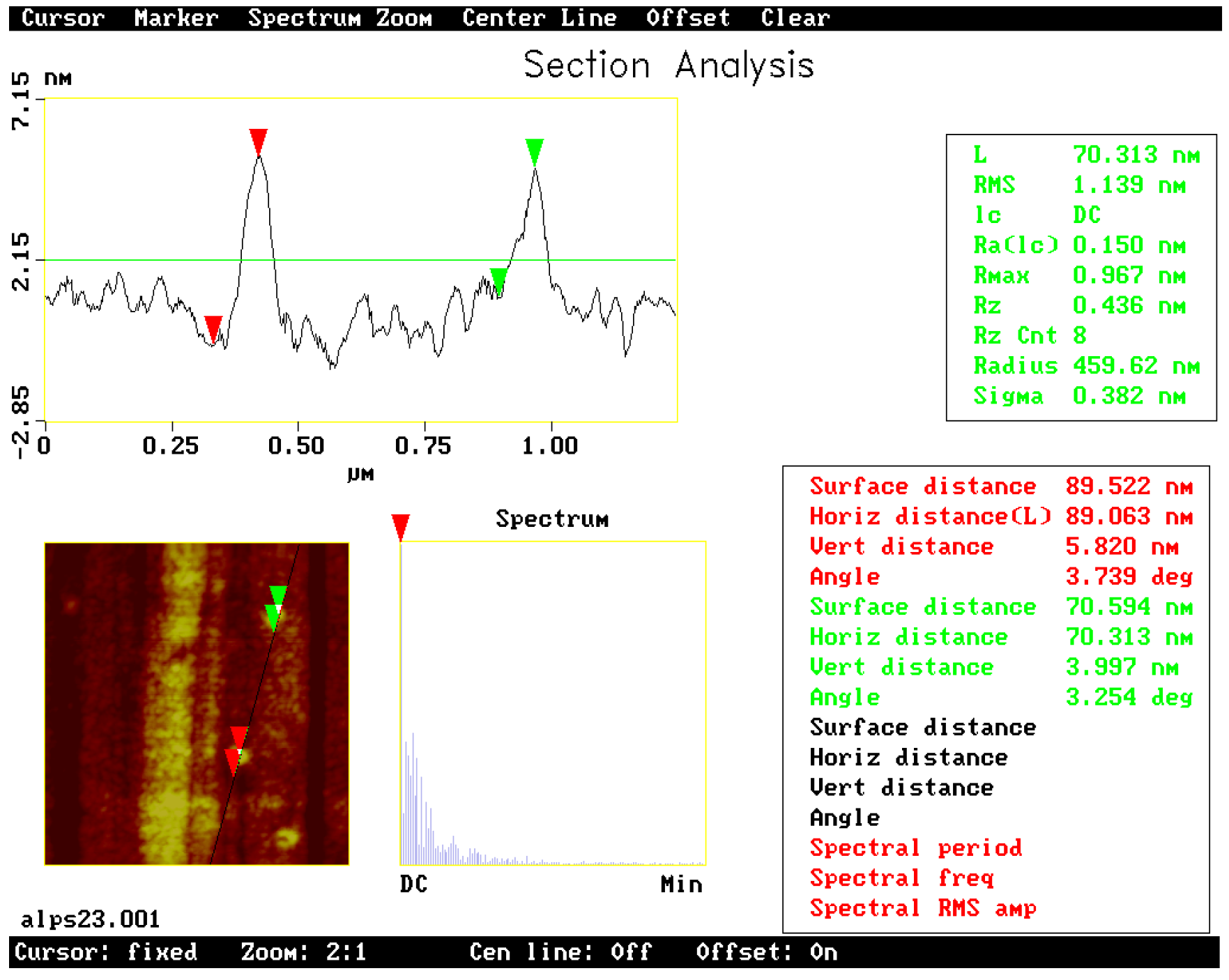Click the Cursor: fixed status indicator
Screen dimensions: 1229x980
point(106,952)
